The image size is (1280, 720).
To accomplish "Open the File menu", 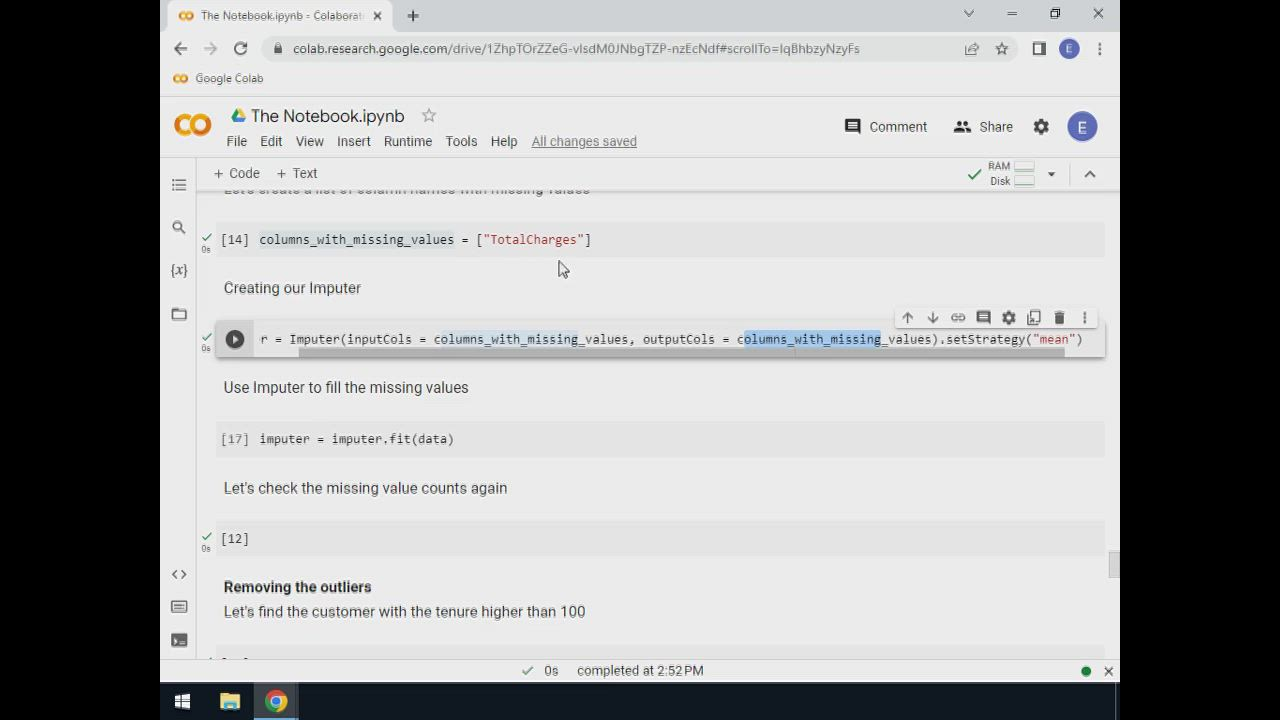I will click(x=236, y=141).
